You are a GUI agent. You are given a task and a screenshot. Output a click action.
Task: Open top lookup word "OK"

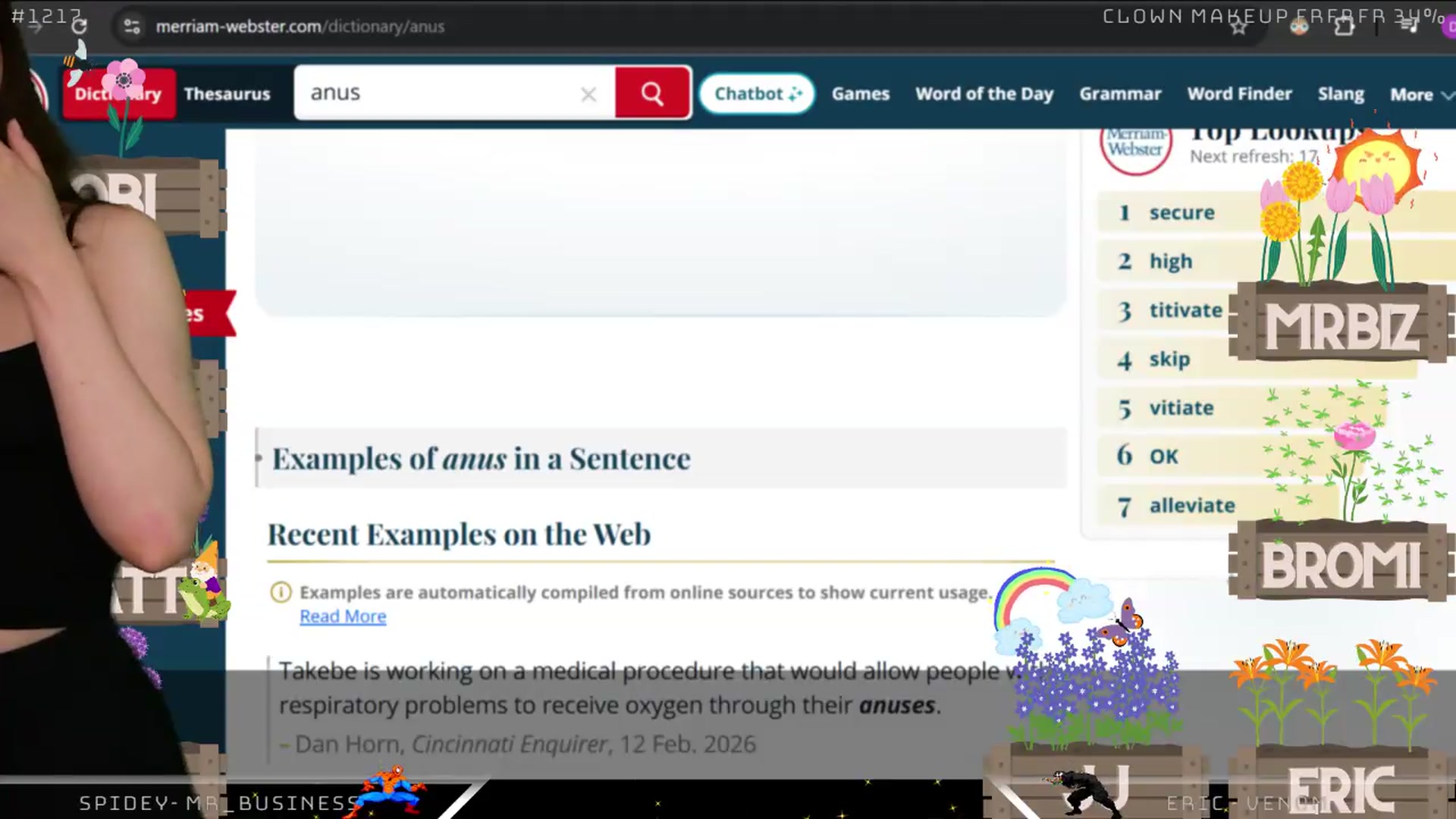(x=1163, y=457)
